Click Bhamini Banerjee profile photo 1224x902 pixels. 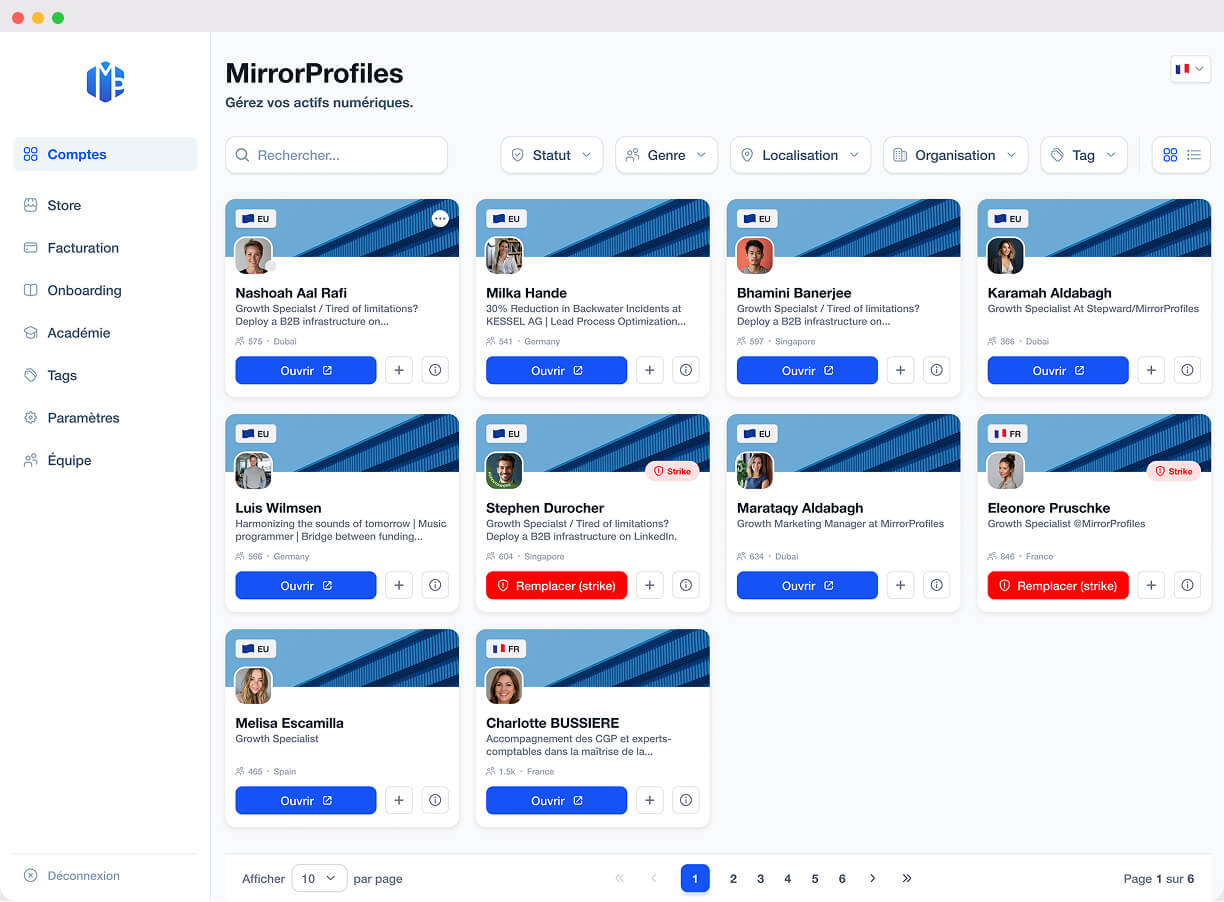755,255
